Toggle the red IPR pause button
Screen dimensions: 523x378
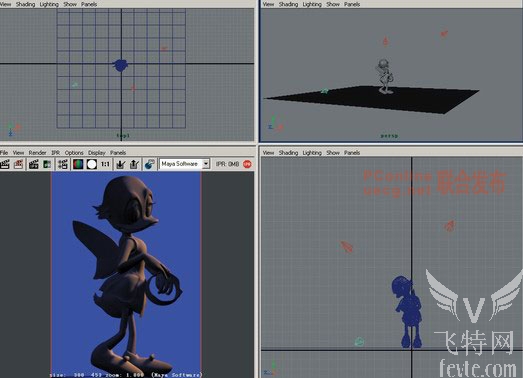click(247, 164)
